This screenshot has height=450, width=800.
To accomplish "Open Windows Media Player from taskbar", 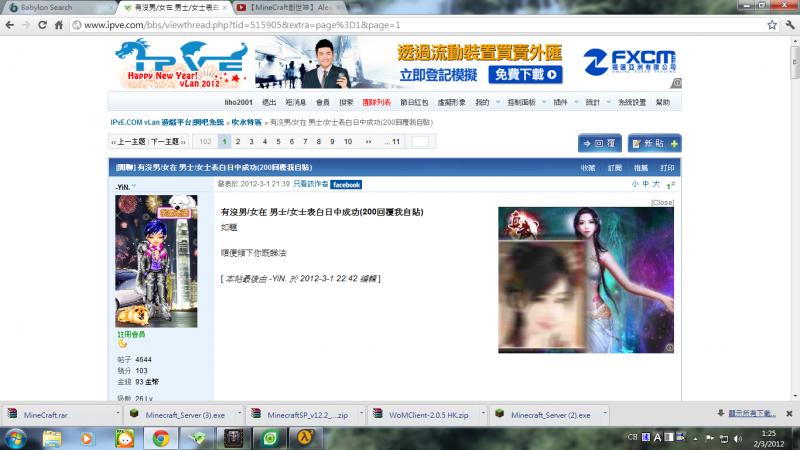I will tap(87, 437).
